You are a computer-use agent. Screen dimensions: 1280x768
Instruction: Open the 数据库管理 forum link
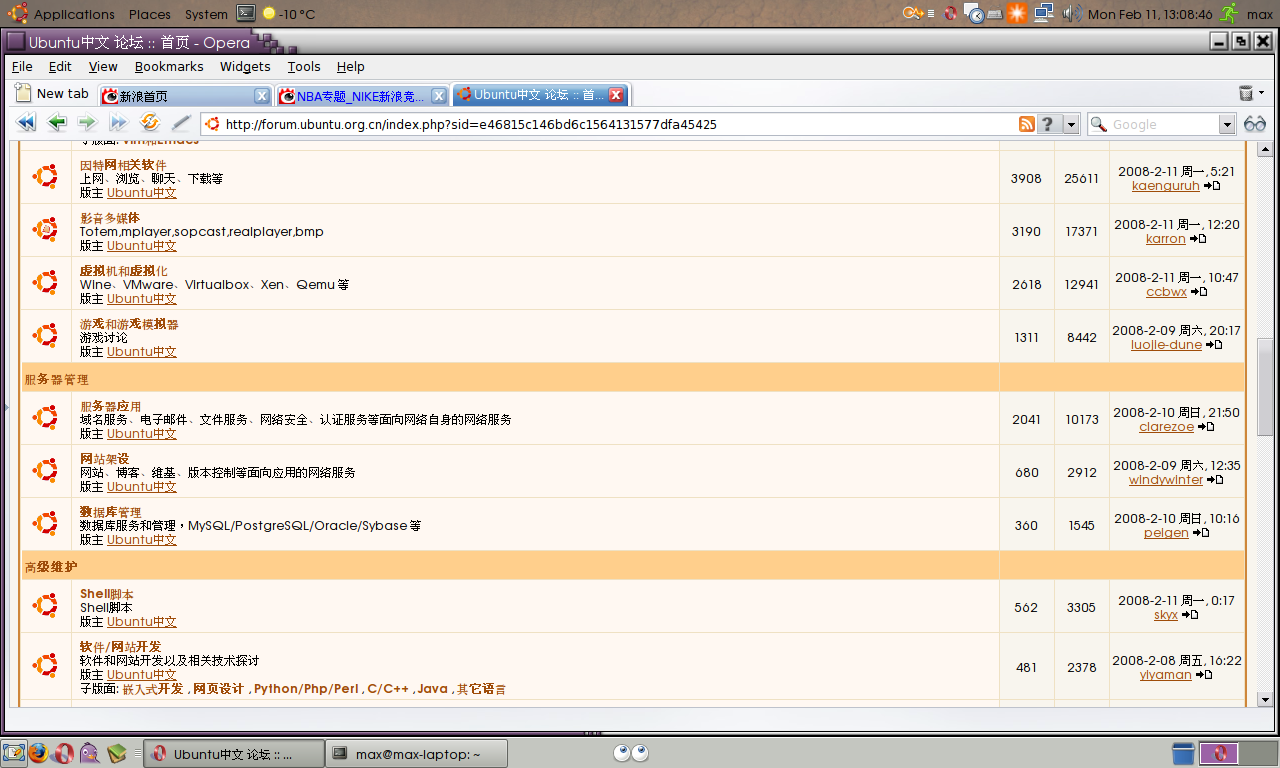tap(110, 512)
